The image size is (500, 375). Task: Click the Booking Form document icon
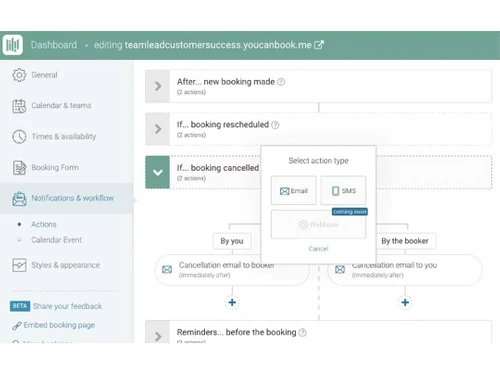point(19,168)
